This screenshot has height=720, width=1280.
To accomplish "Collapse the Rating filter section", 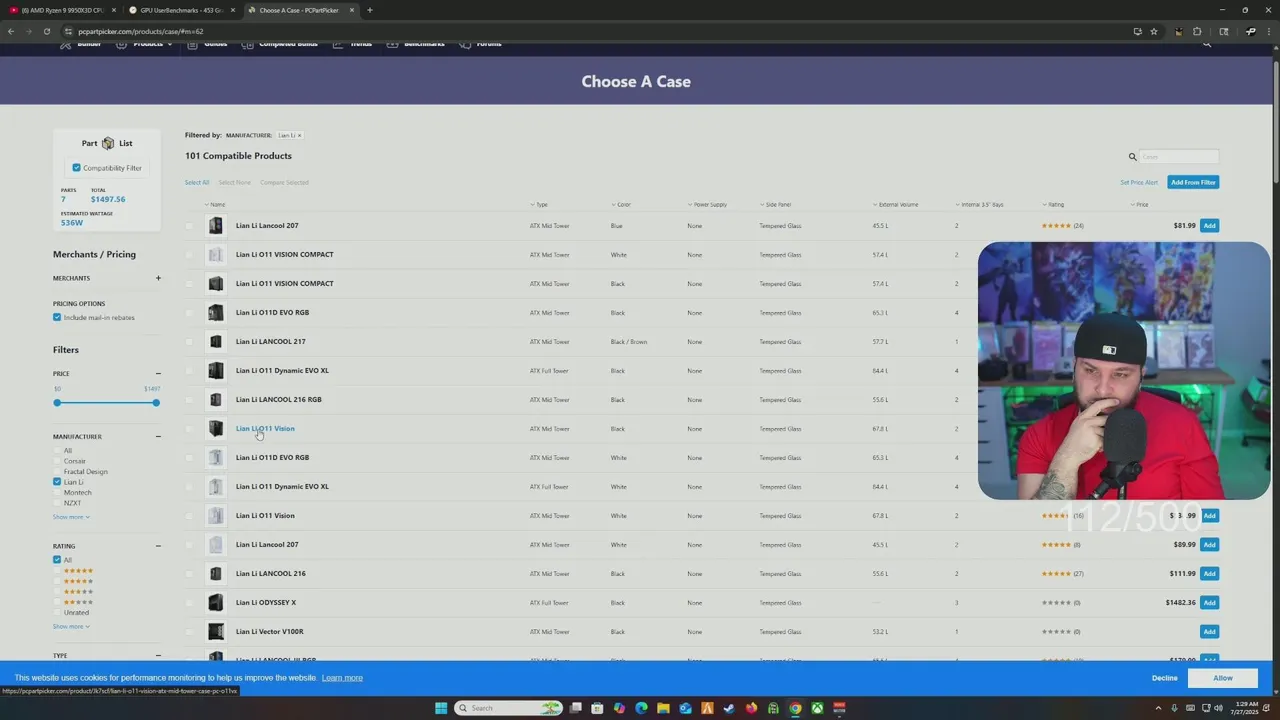I will pos(158,546).
